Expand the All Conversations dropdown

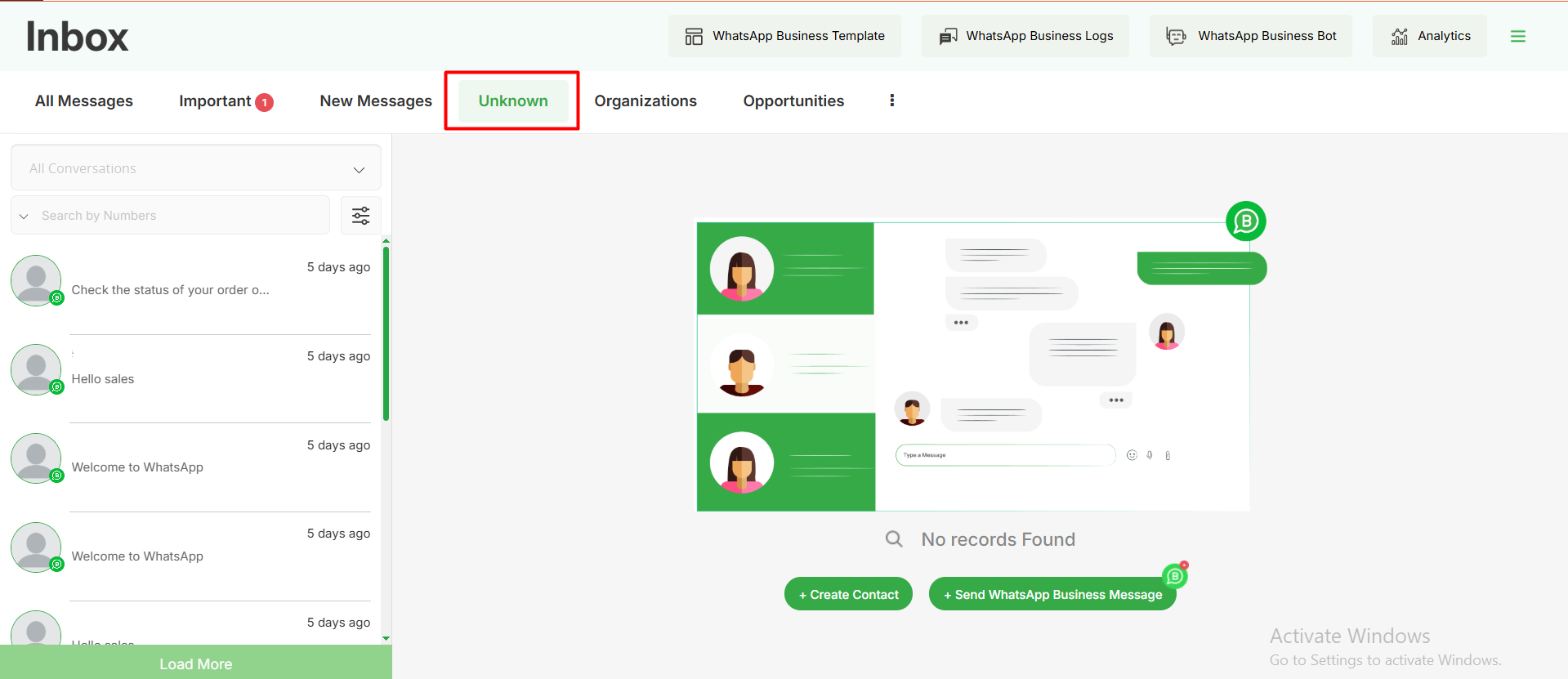(196, 168)
